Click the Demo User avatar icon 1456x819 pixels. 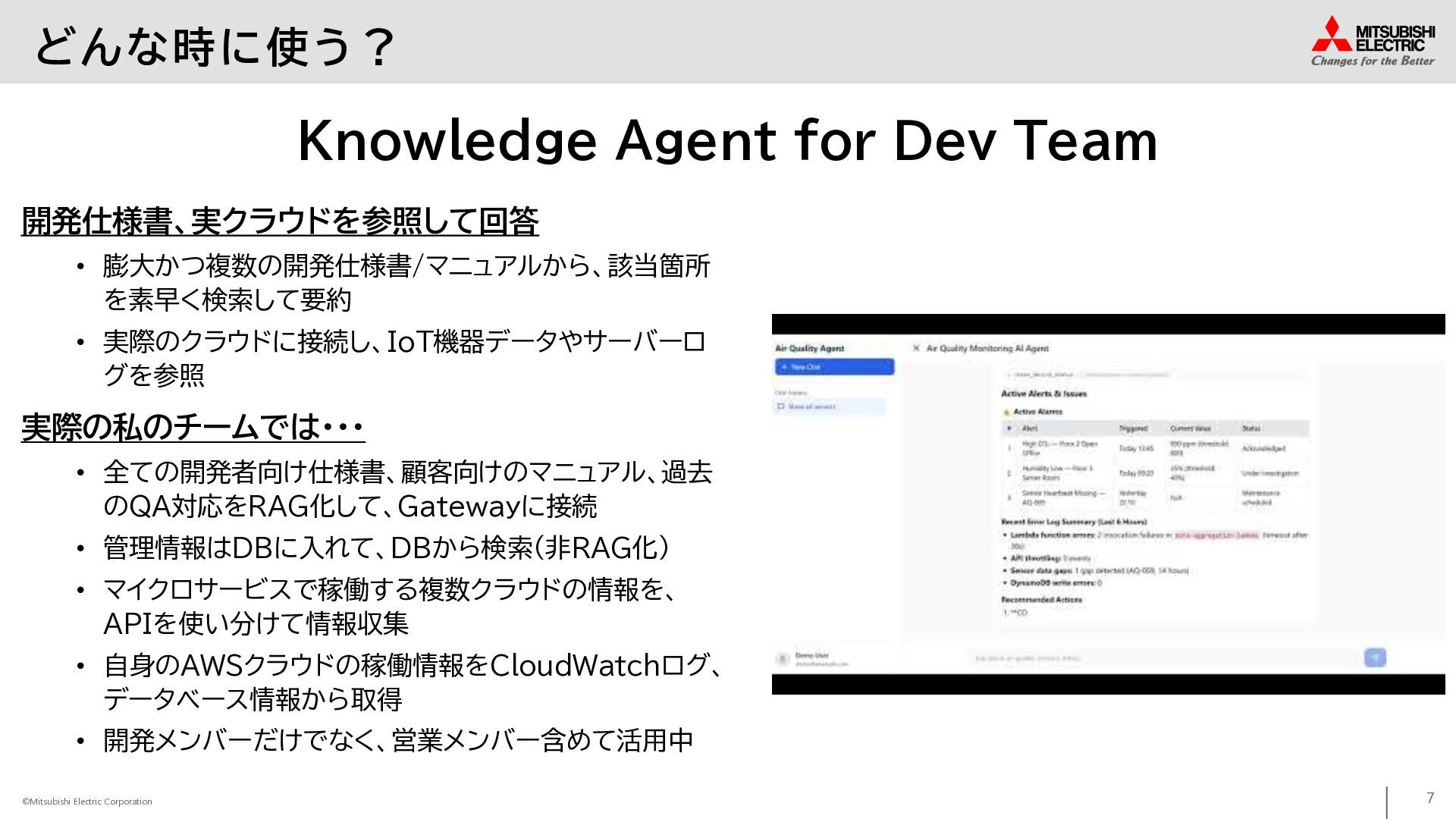click(783, 658)
